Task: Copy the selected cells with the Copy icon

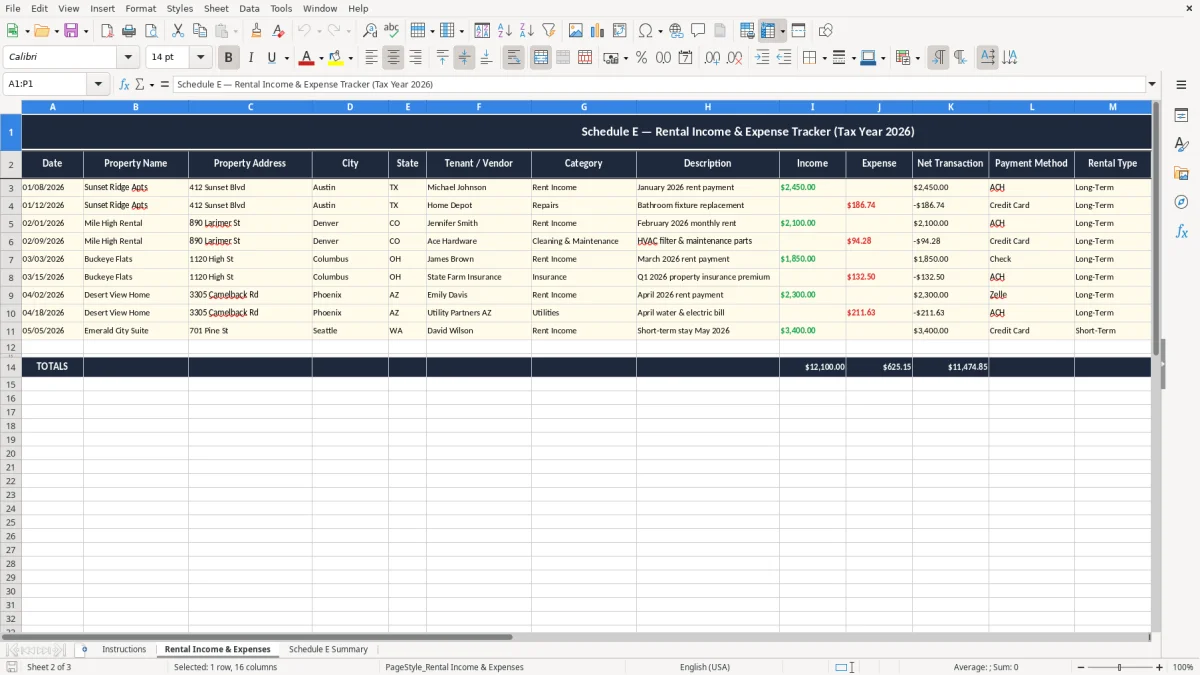Action: [x=200, y=31]
